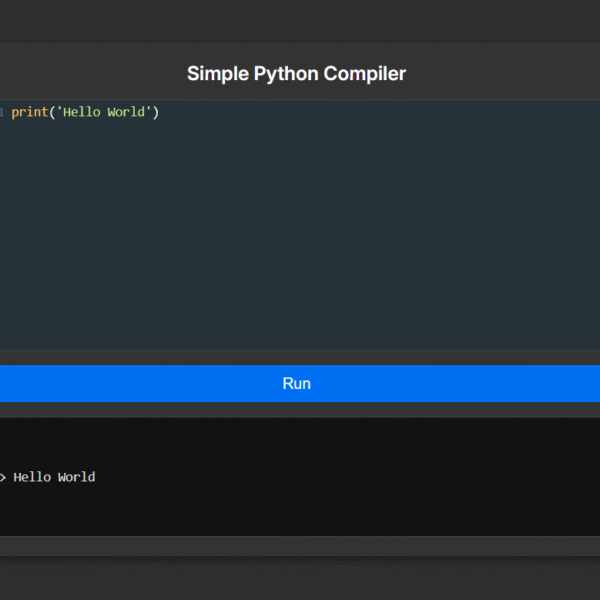600x600 pixels.
Task: Click the code line print('Hello World')
Action: pyautogui.click(x=85, y=112)
